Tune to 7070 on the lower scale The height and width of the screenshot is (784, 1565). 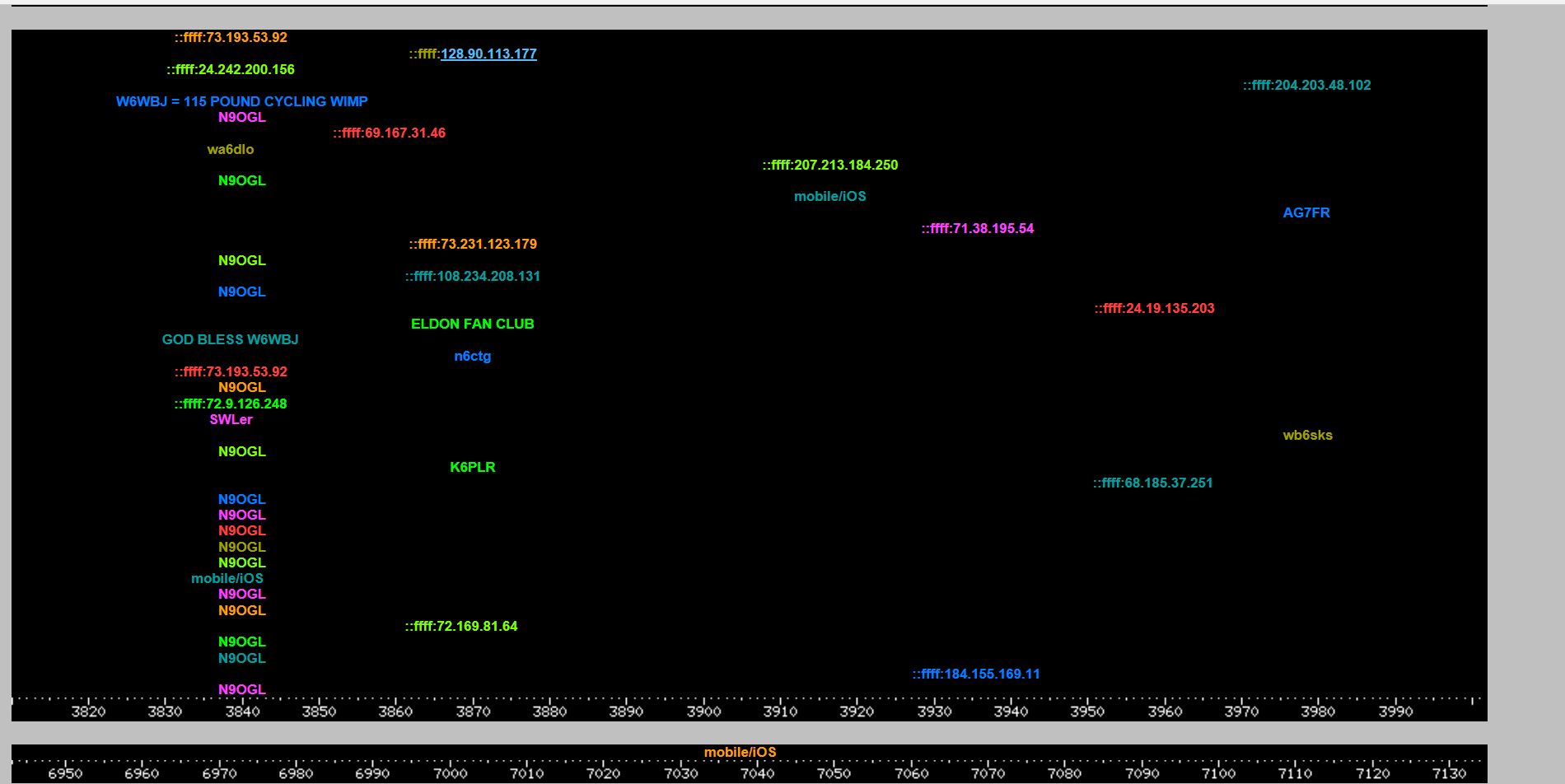point(988,773)
